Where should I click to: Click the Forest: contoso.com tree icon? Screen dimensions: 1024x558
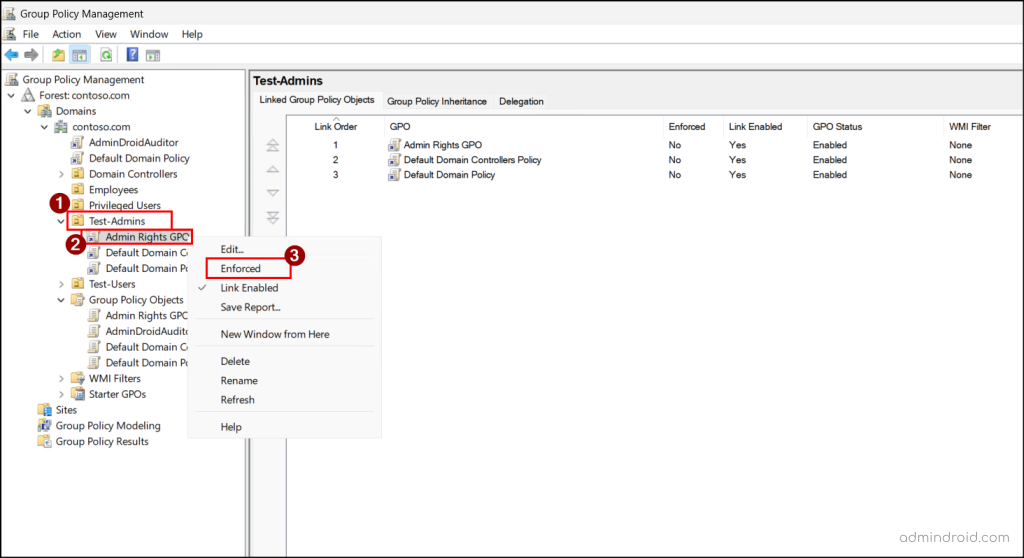28,95
